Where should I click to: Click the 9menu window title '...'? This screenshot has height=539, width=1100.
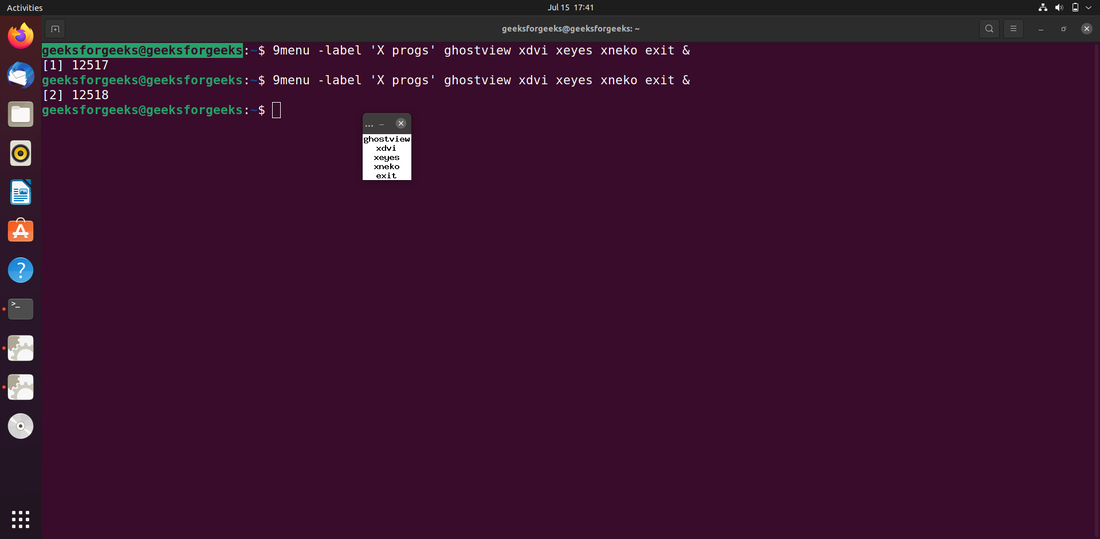[369, 124]
